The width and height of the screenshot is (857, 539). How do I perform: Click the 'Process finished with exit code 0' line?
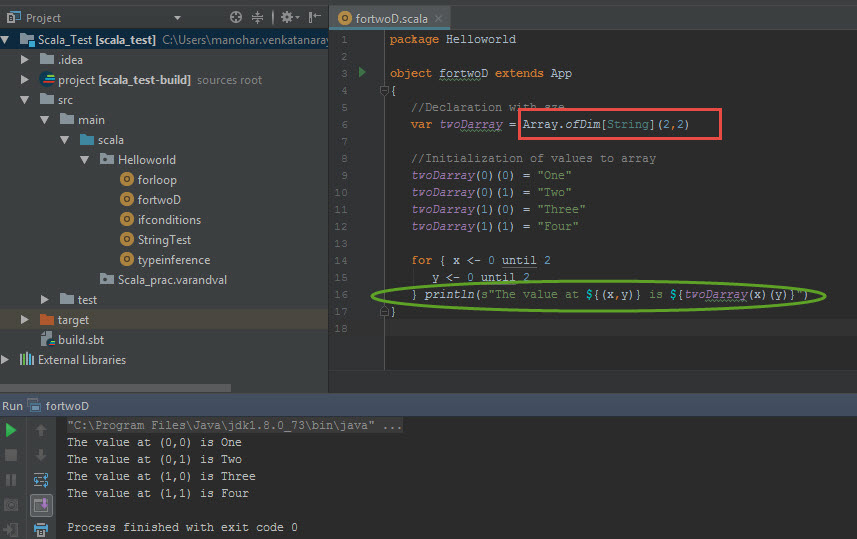pyautogui.click(x=182, y=528)
